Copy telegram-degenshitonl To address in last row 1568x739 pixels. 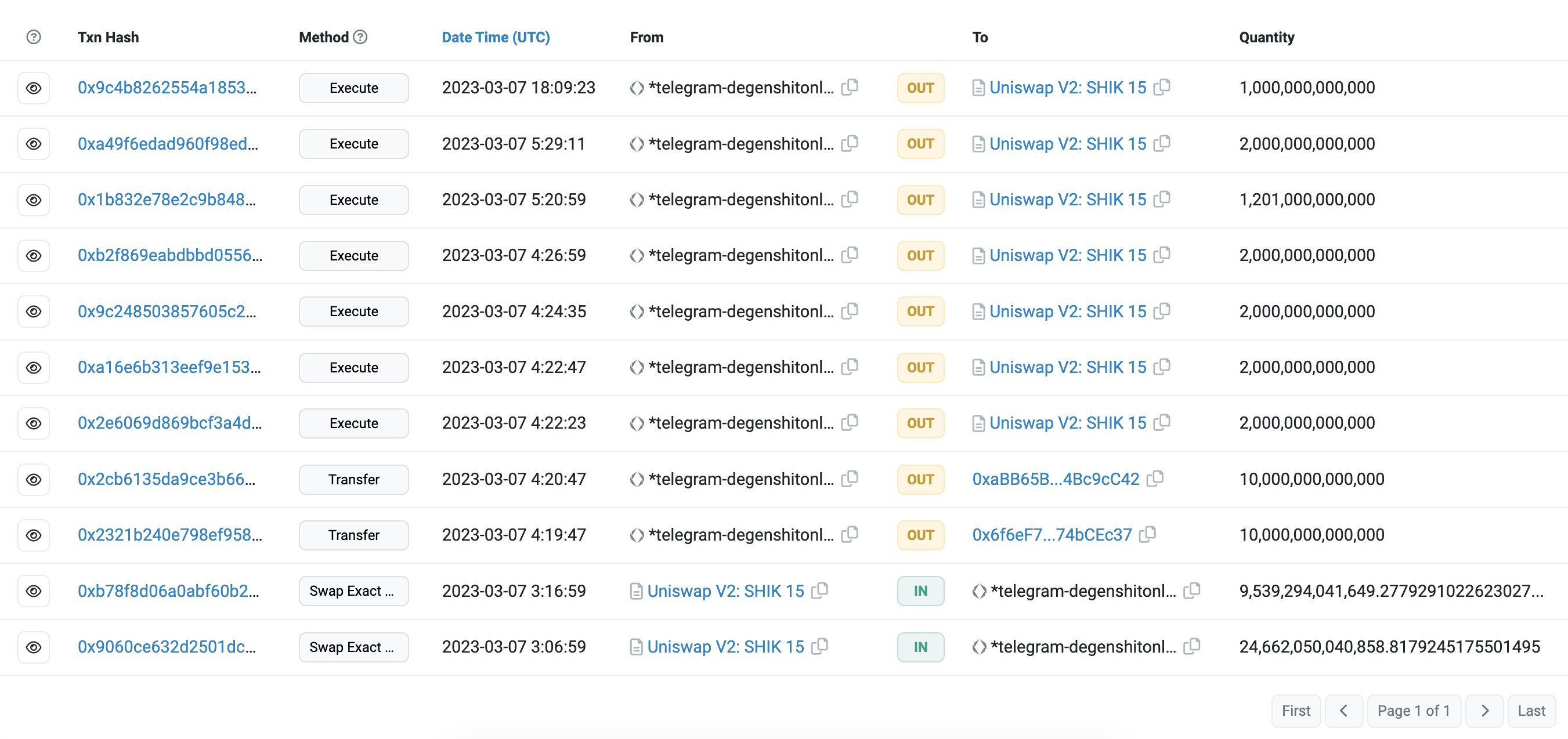(x=1191, y=647)
